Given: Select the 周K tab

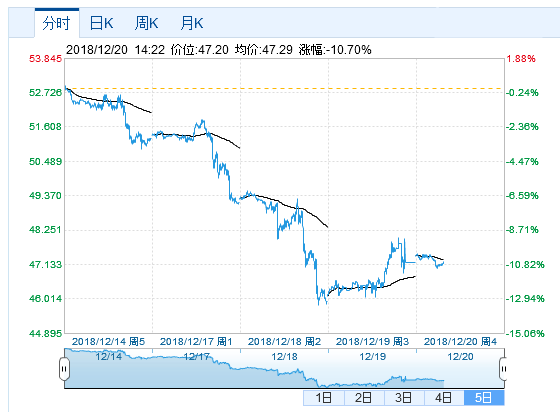Looking at the screenshot, I should [146, 23].
